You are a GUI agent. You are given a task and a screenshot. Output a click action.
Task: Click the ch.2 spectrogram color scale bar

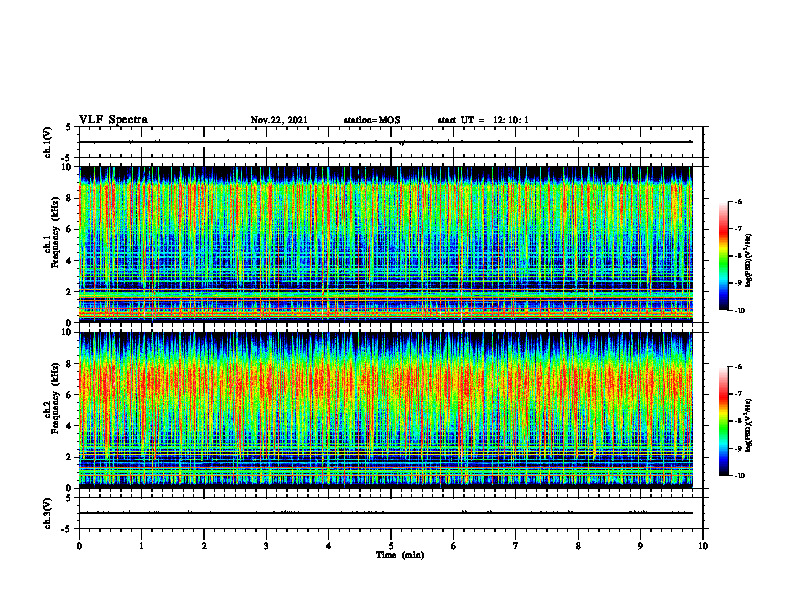click(x=723, y=421)
